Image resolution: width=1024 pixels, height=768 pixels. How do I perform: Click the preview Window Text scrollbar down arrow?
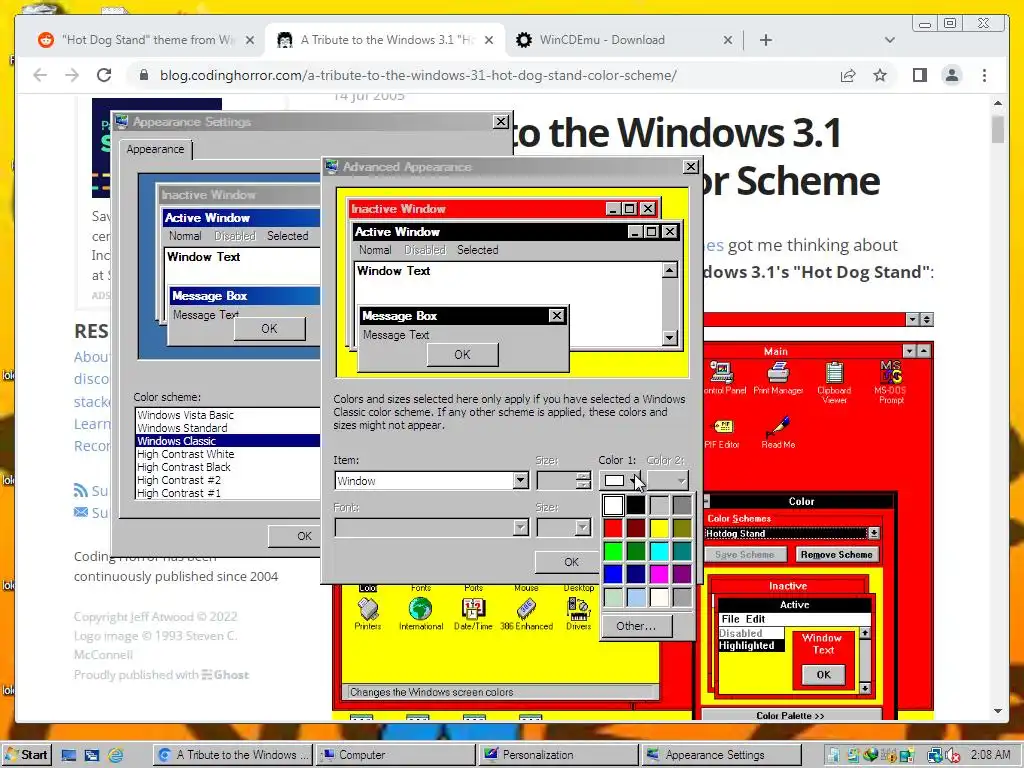pos(669,337)
